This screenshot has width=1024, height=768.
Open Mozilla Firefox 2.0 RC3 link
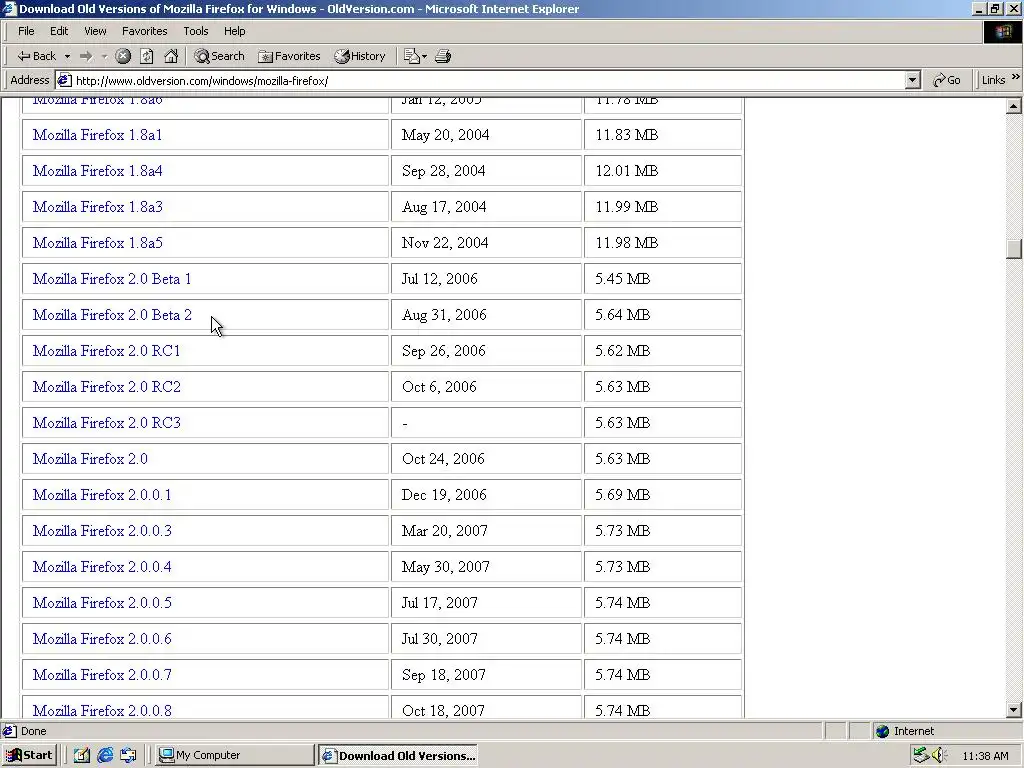[106, 423]
